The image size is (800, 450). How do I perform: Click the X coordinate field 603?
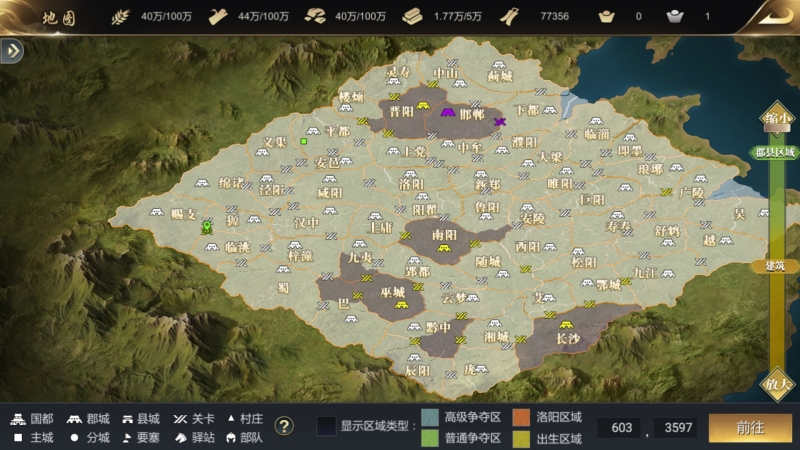(621, 428)
